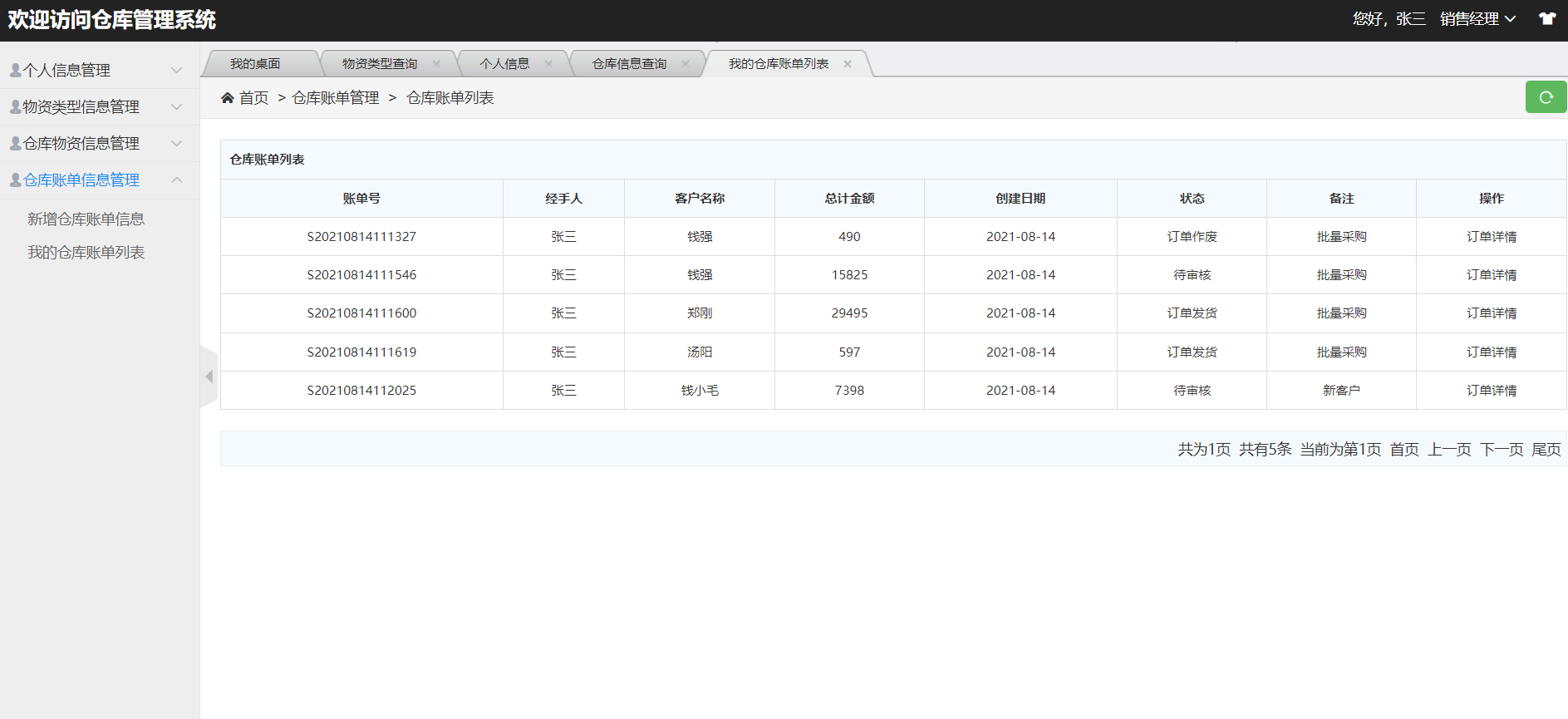Click the 状态 column header
This screenshot has height=719, width=1568.
point(1192,199)
